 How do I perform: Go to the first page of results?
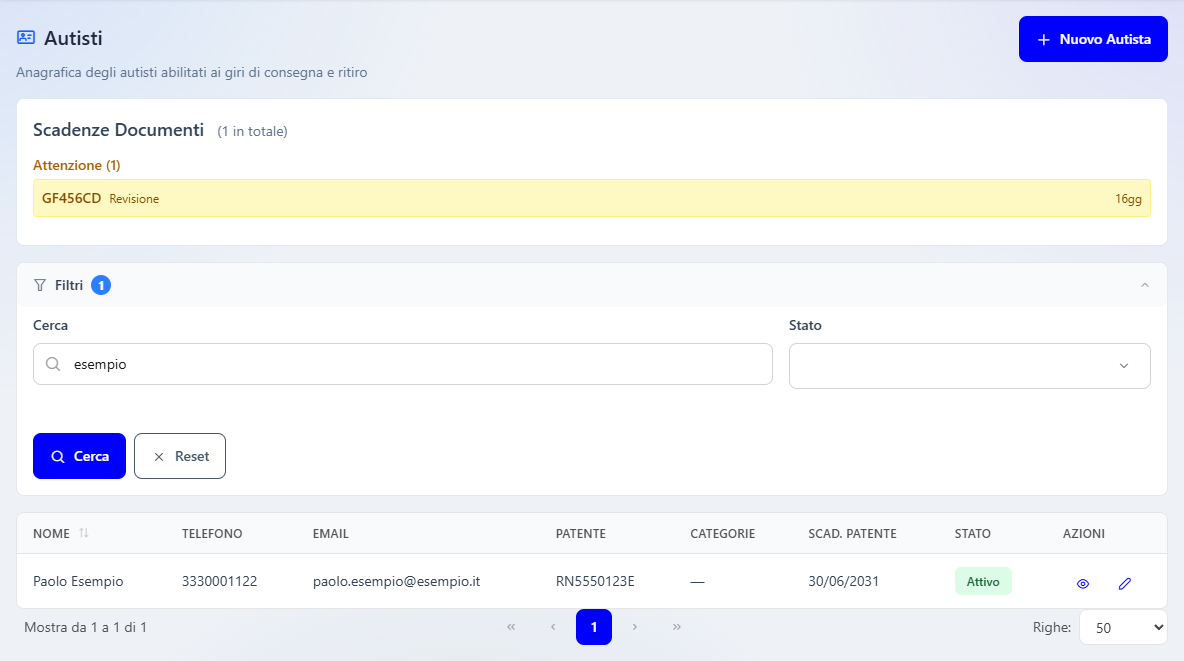click(x=511, y=627)
